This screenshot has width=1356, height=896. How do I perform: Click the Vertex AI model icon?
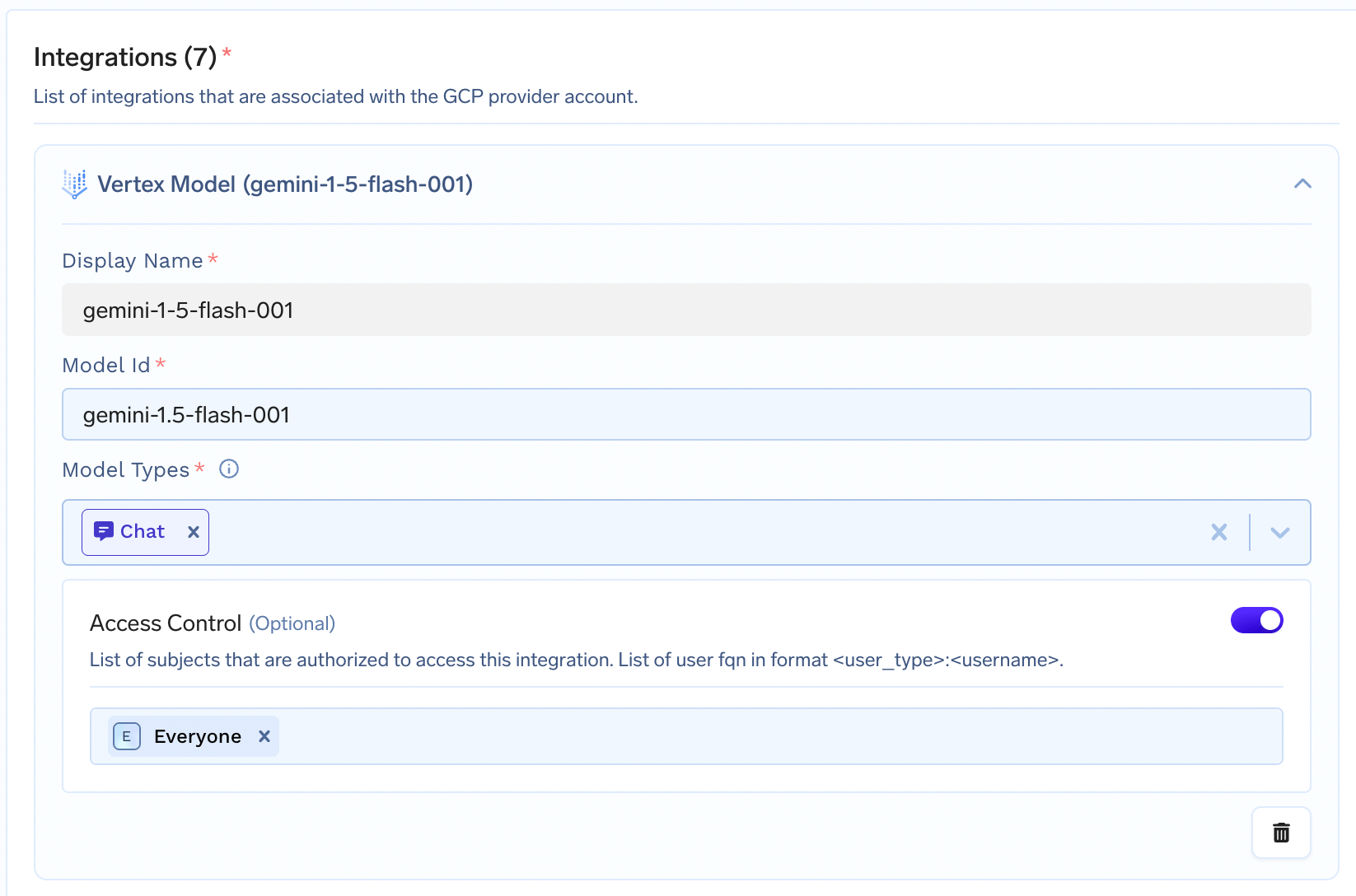pos(75,184)
